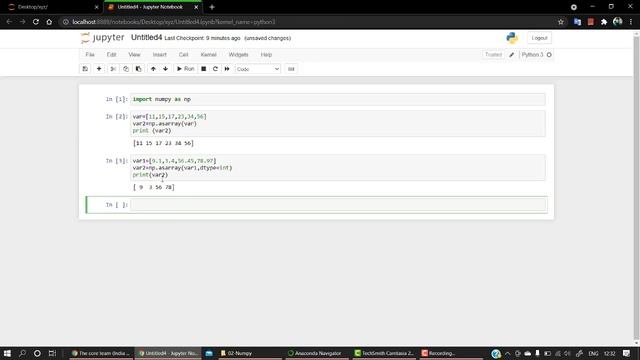Click the Logout button
This screenshot has width=640, height=360.
tap(539, 38)
